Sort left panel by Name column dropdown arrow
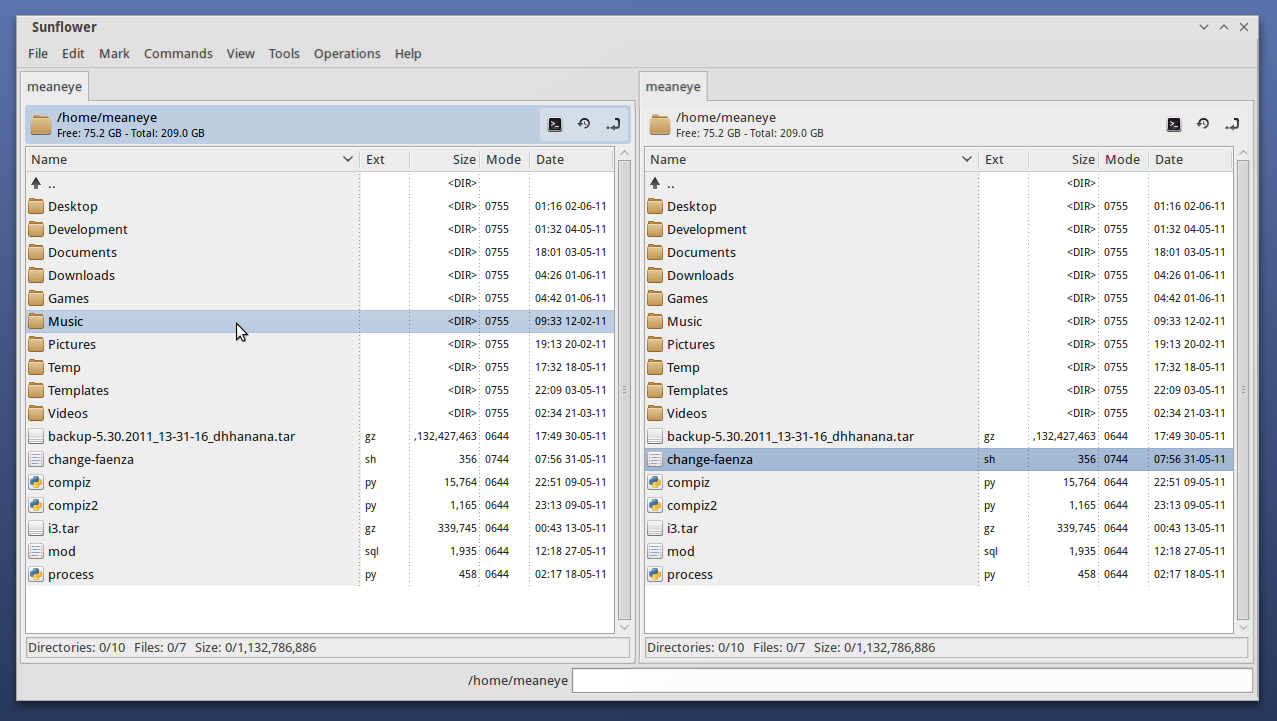The height and width of the screenshot is (721, 1277). click(348, 159)
